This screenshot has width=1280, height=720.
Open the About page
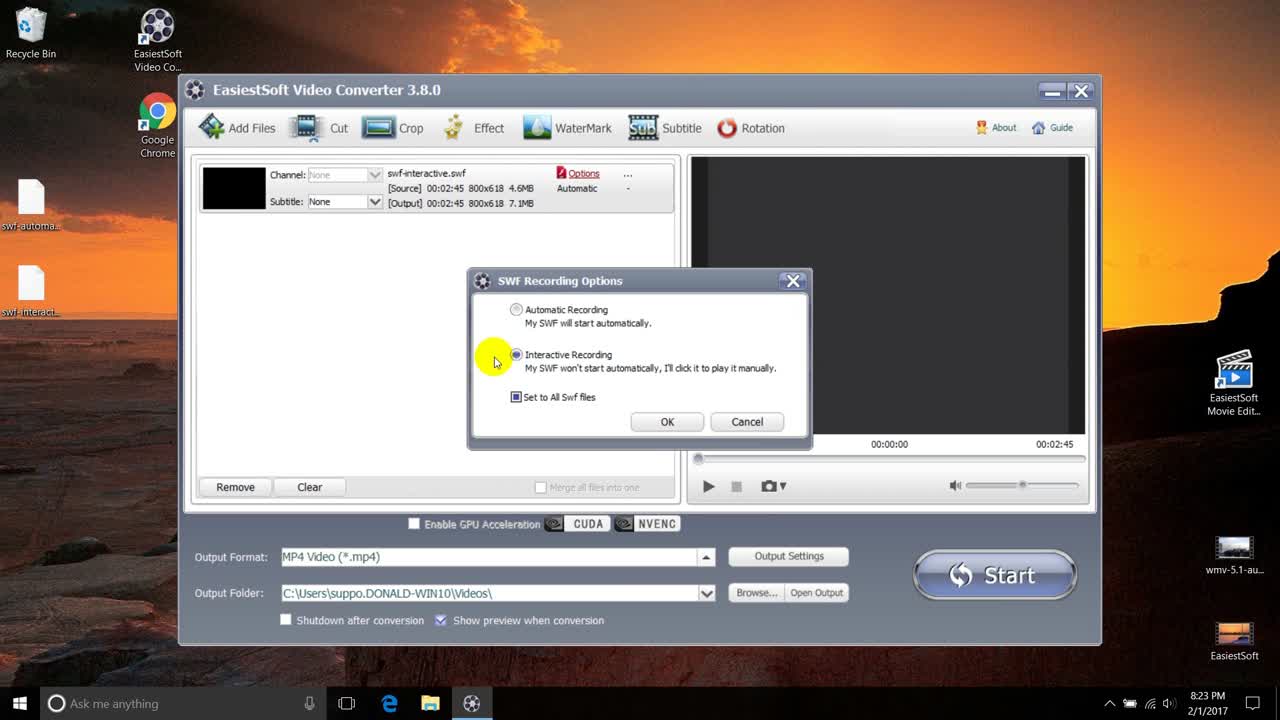coord(996,128)
